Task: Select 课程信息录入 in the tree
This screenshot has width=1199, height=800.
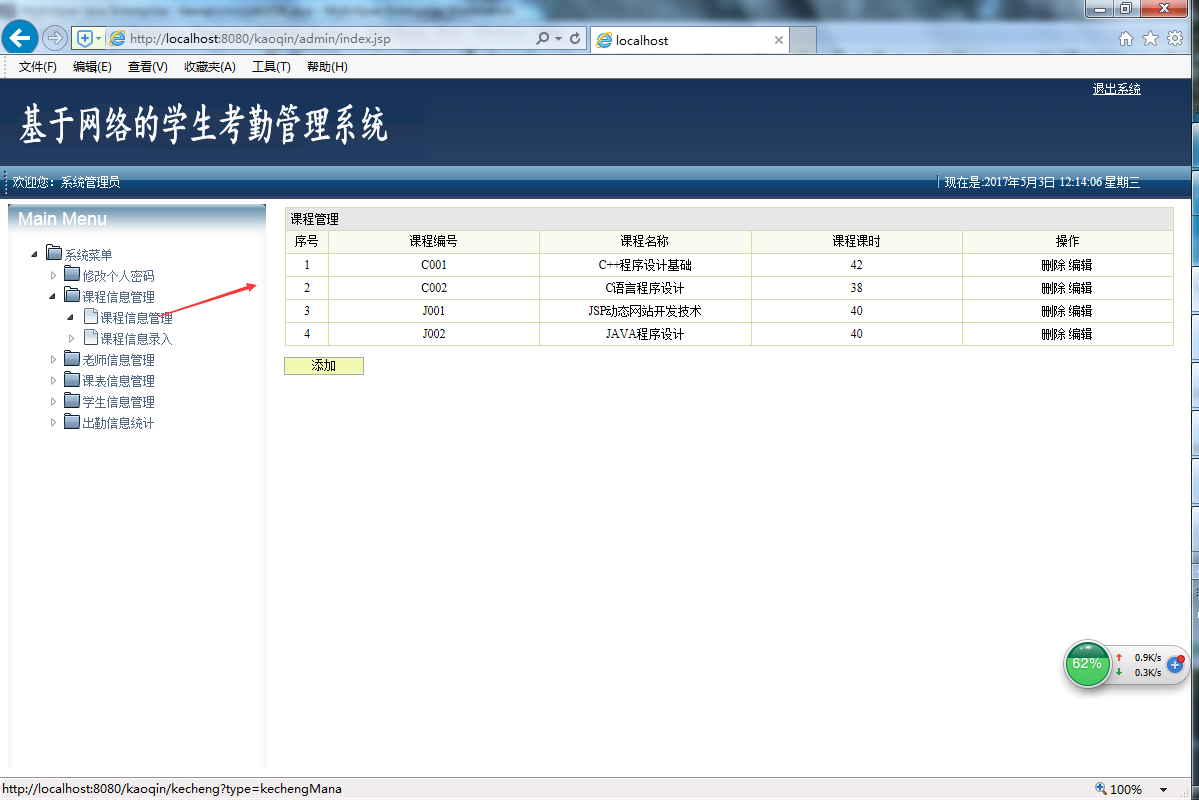Action: pyautogui.click(x=136, y=339)
